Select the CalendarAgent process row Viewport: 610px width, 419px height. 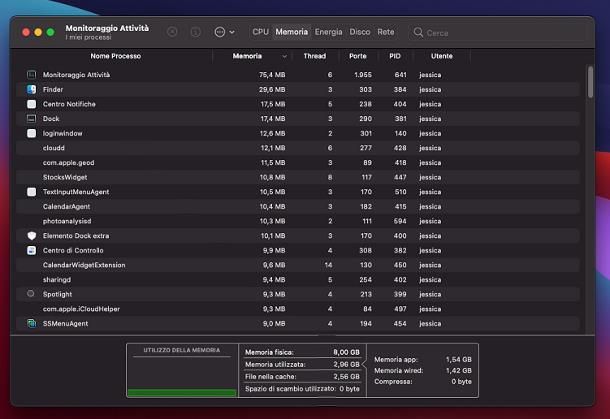click(x=298, y=207)
